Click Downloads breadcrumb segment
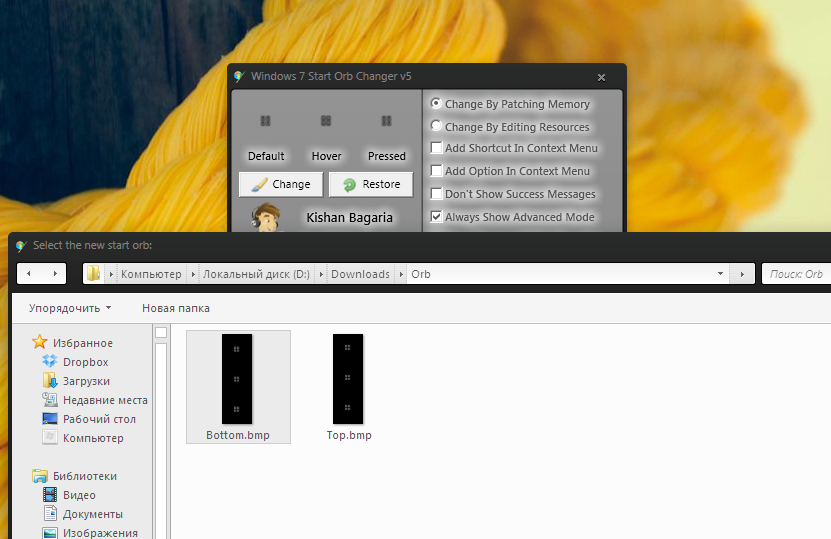Screen dimensions: 831x539 pyautogui.click(x=360, y=274)
